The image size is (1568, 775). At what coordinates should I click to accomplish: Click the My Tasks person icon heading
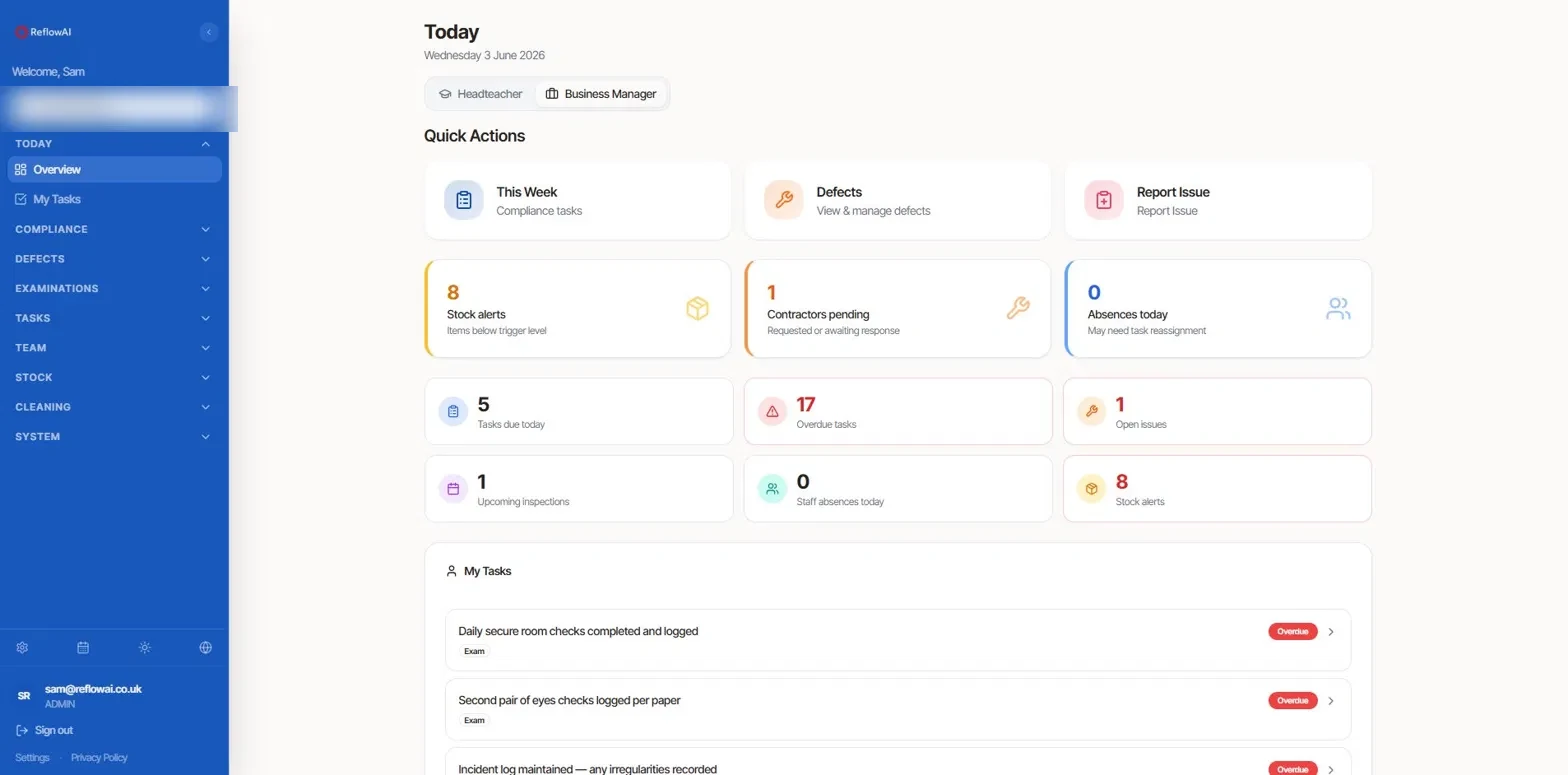[451, 571]
